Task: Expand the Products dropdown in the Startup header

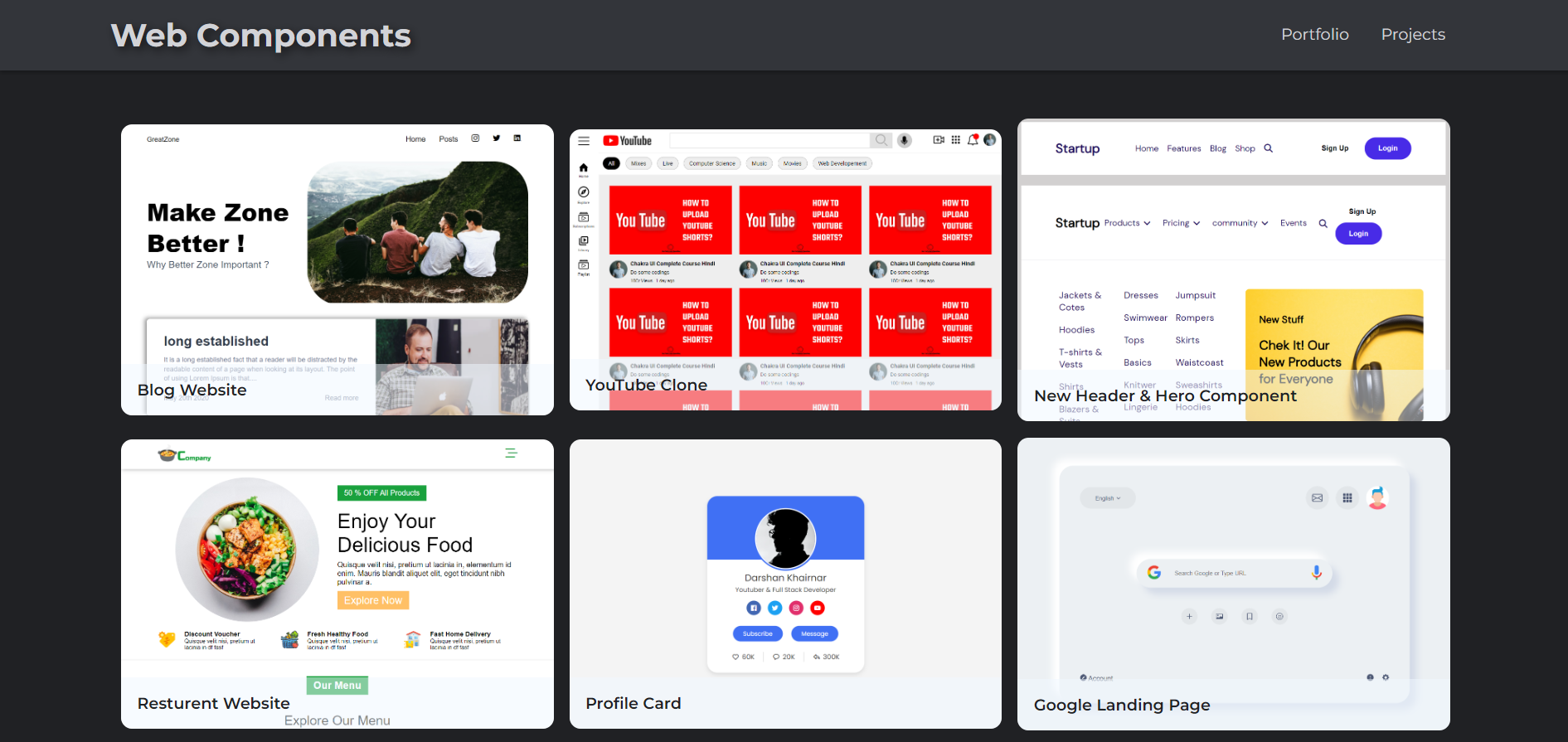Action: click(1127, 223)
